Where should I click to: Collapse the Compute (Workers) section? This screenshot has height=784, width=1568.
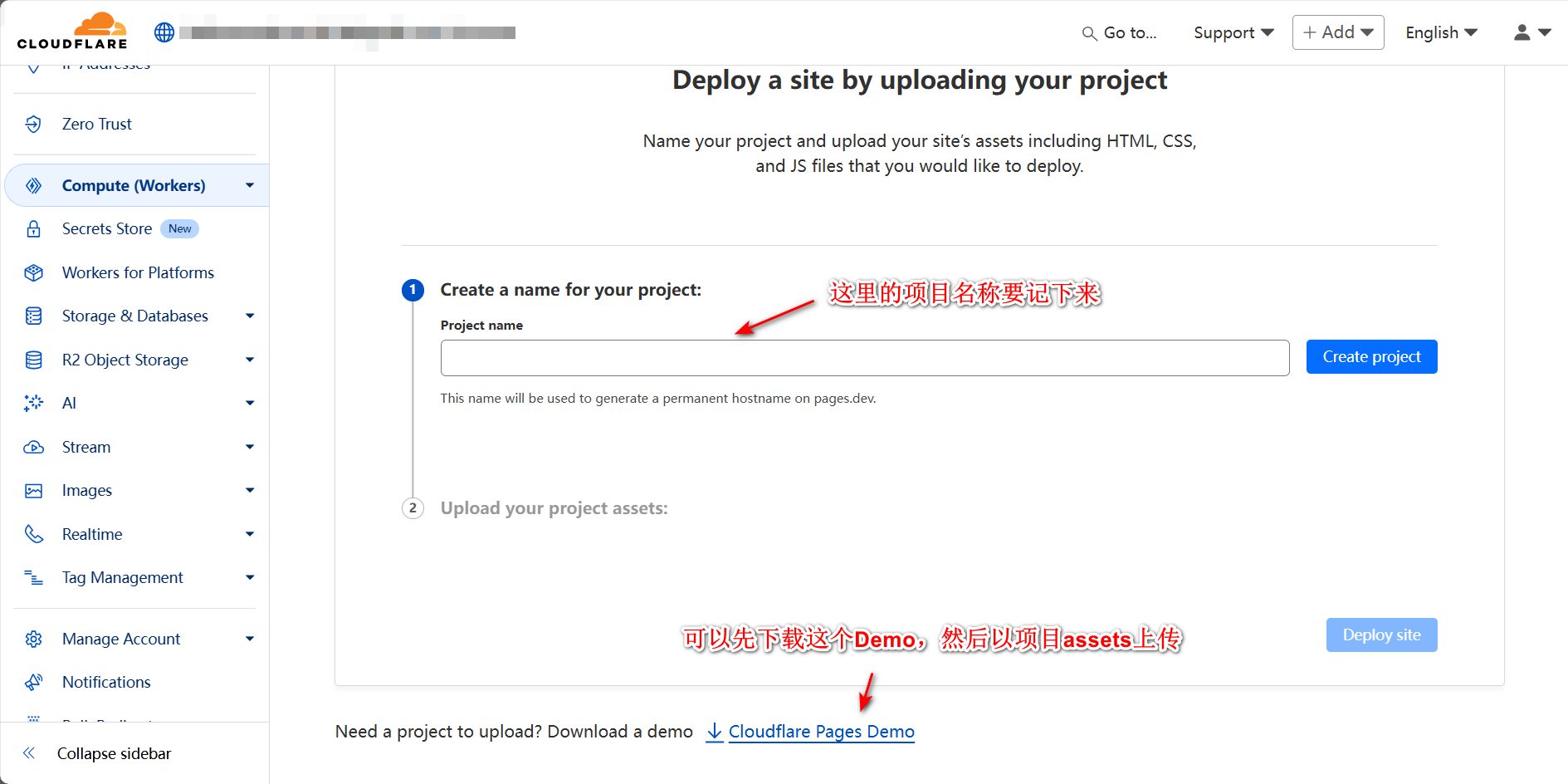click(250, 185)
